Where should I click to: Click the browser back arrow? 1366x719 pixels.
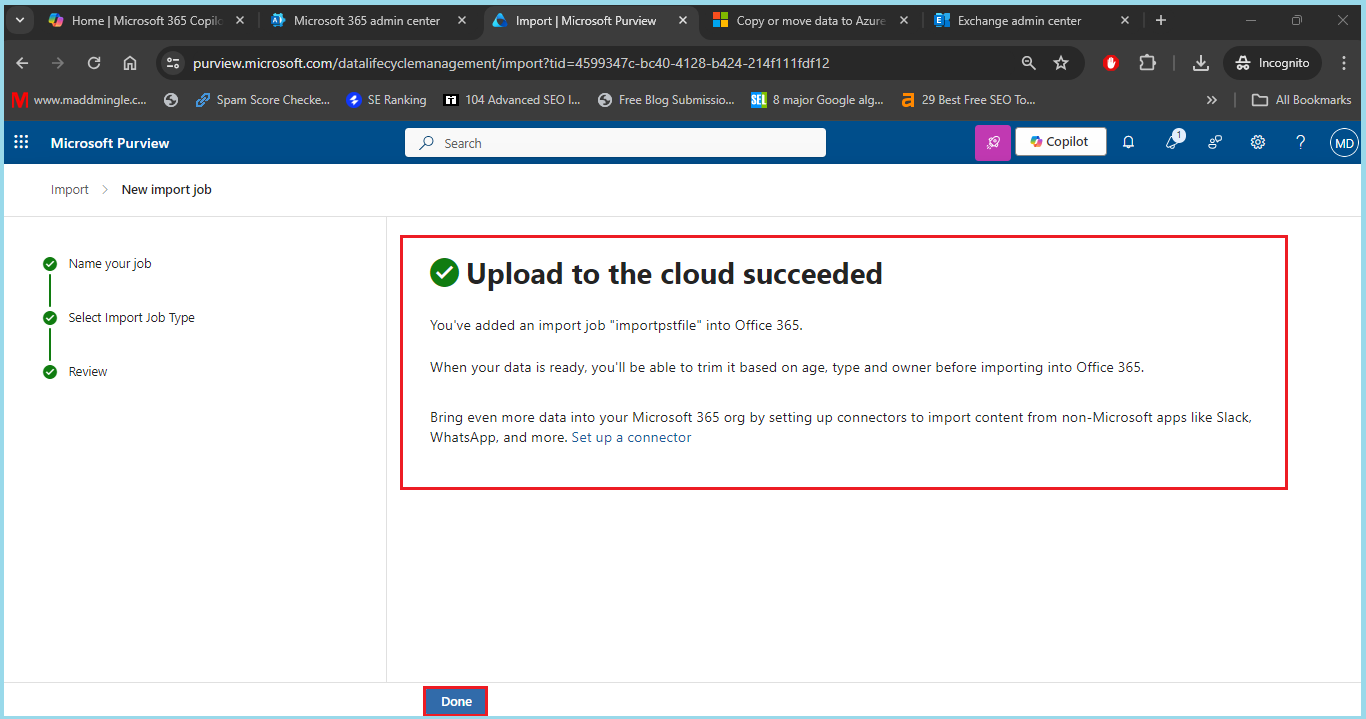coord(22,63)
